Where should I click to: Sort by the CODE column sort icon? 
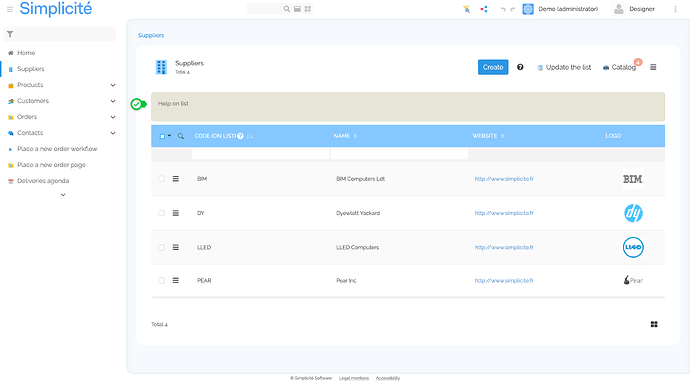pyautogui.click(x=250, y=136)
